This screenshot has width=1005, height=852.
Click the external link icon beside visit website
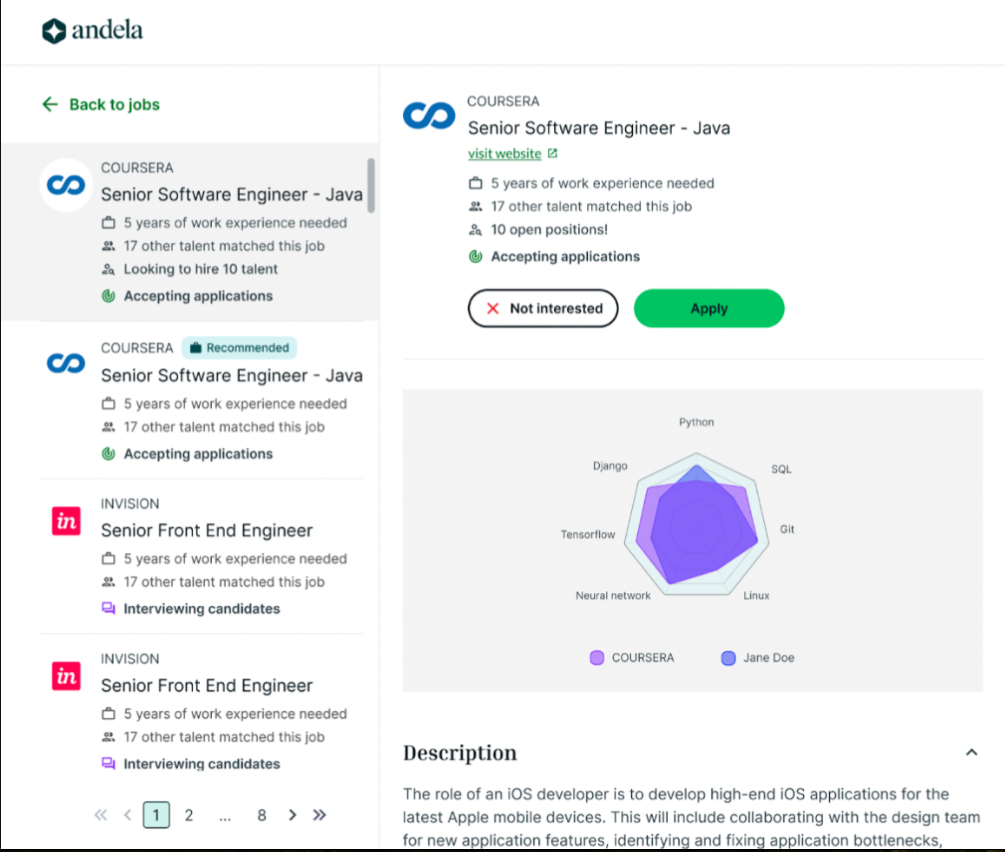552,153
